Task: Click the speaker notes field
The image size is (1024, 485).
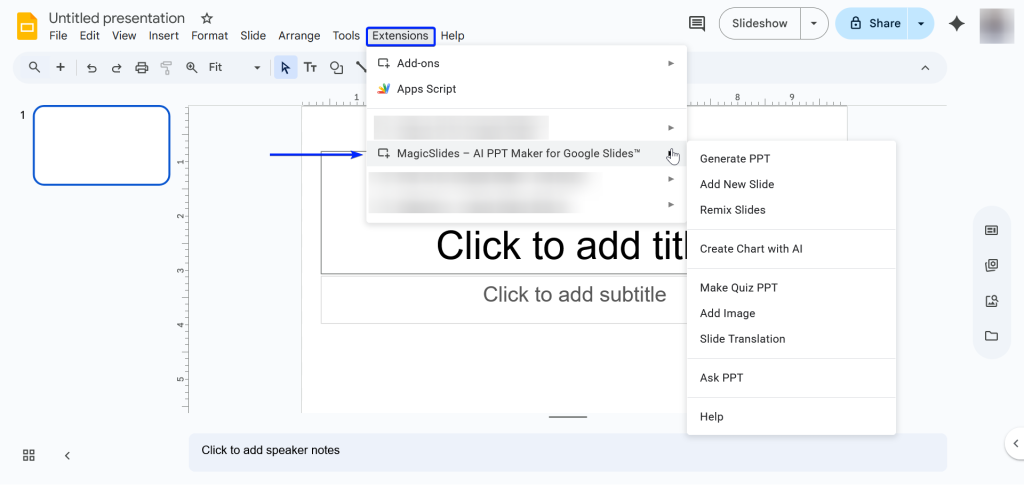Action: pyautogui.click(x=567, y=451)
